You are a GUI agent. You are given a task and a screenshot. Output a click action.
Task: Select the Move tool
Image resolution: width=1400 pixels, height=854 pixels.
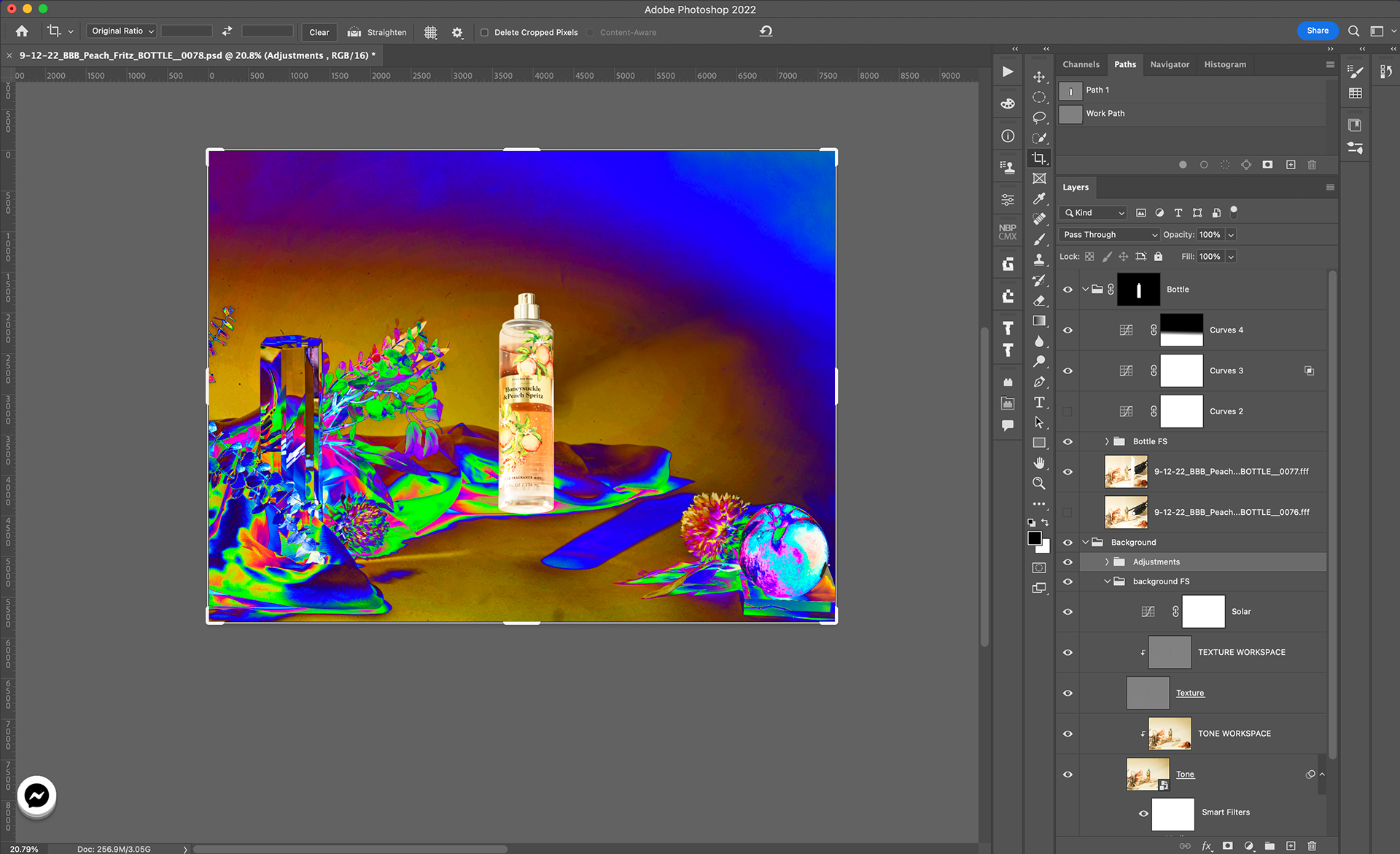click(1039, 77)
